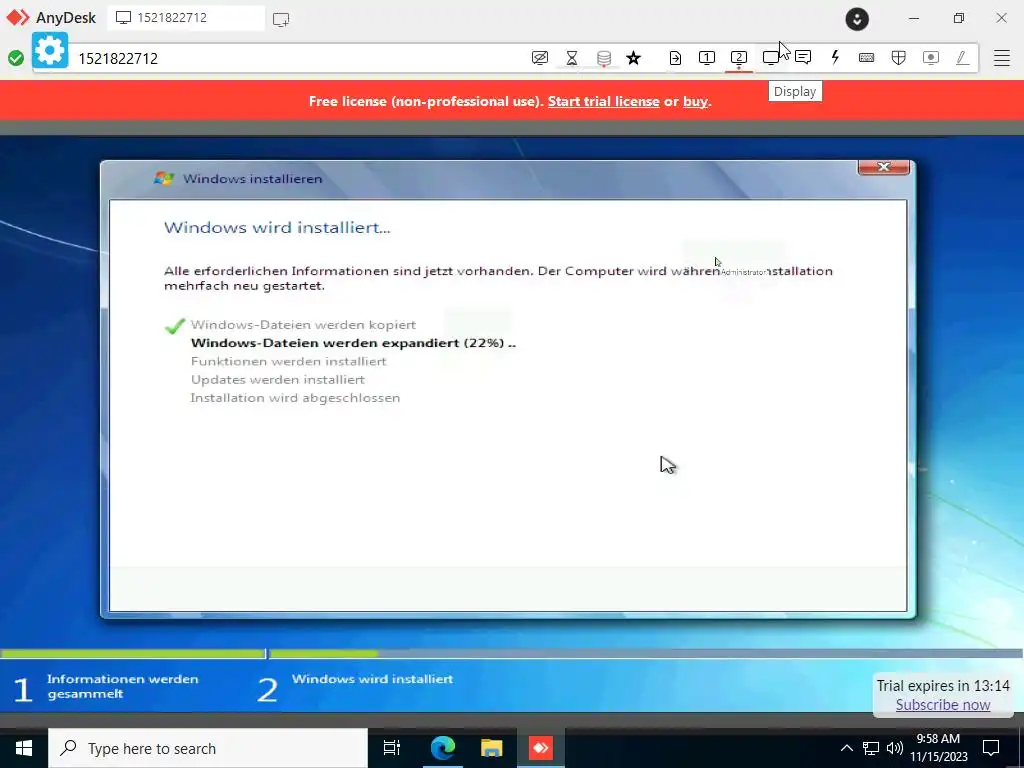This screenshot has width=1024, height=768.
Task: Click the volume speaker tray icon
Action: pos(895,748)
